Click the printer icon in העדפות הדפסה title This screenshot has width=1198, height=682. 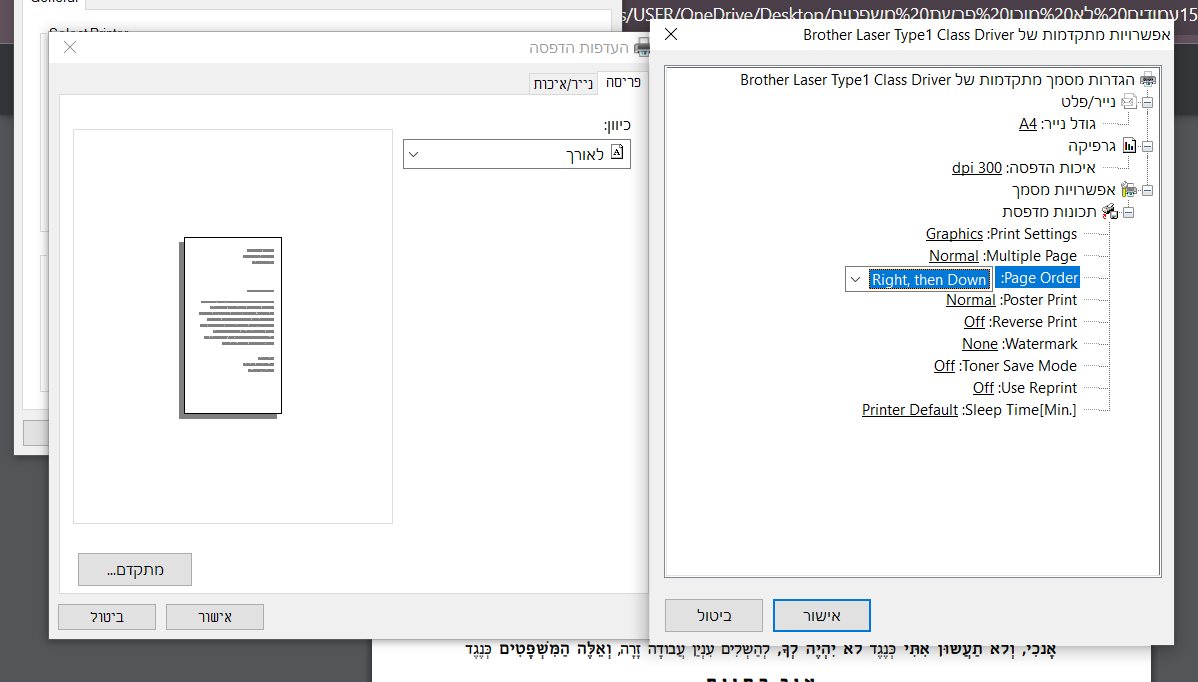pos(643,47)
